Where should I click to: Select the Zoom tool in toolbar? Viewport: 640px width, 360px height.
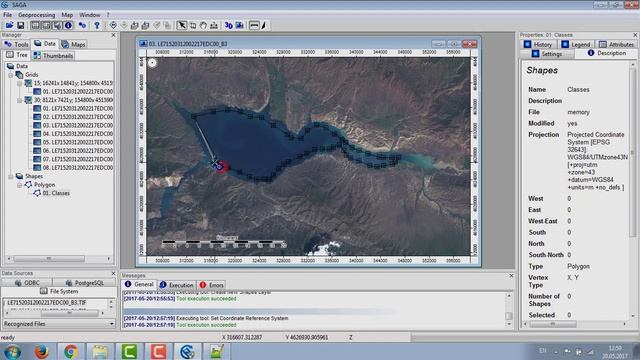193,25
